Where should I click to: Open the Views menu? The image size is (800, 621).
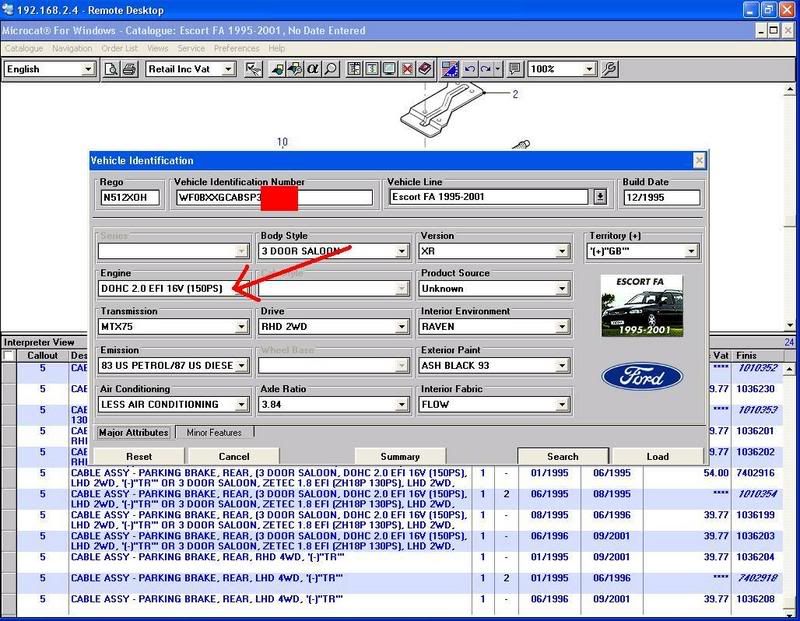(158, 48)
